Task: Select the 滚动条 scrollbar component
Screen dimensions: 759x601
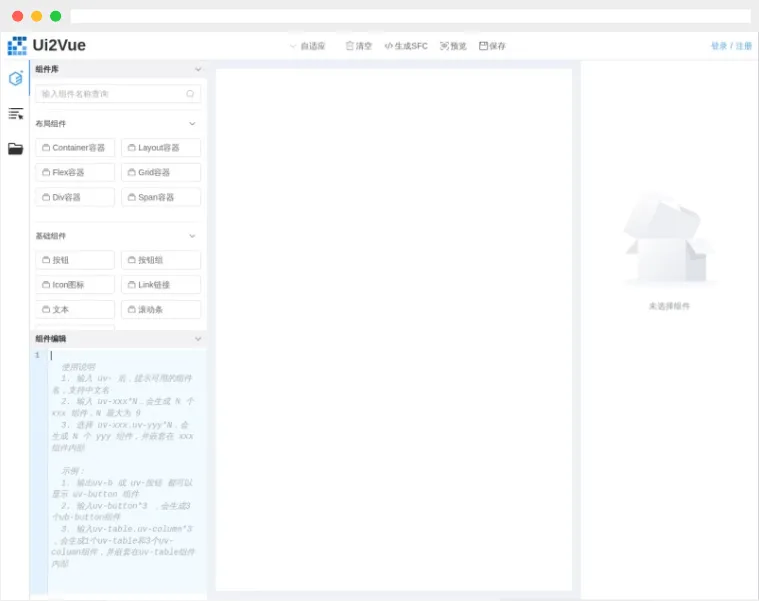Action: pos(161,309)
